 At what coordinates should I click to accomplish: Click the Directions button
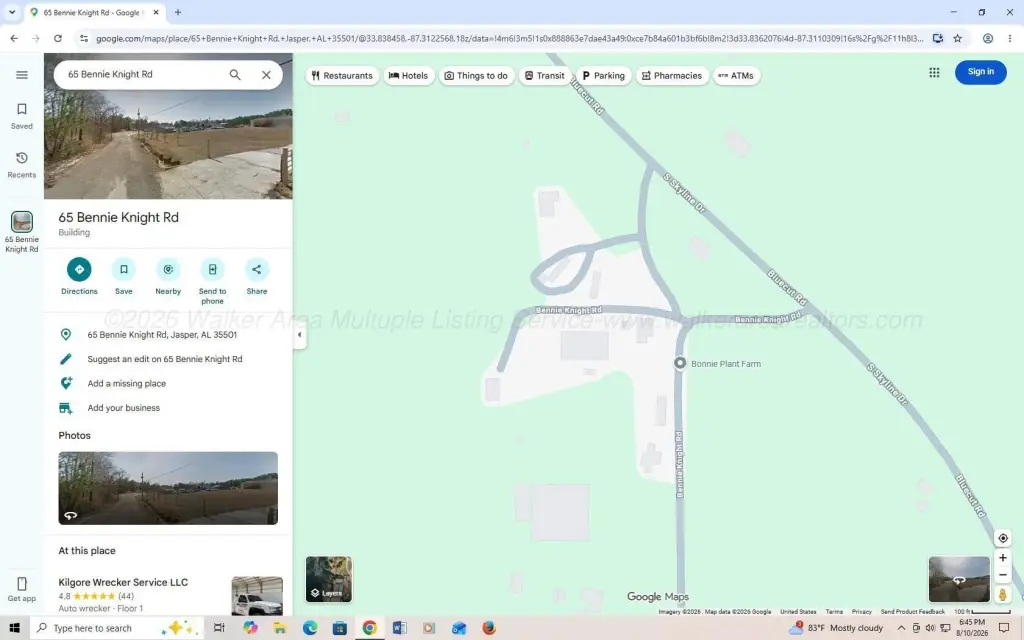79,276
